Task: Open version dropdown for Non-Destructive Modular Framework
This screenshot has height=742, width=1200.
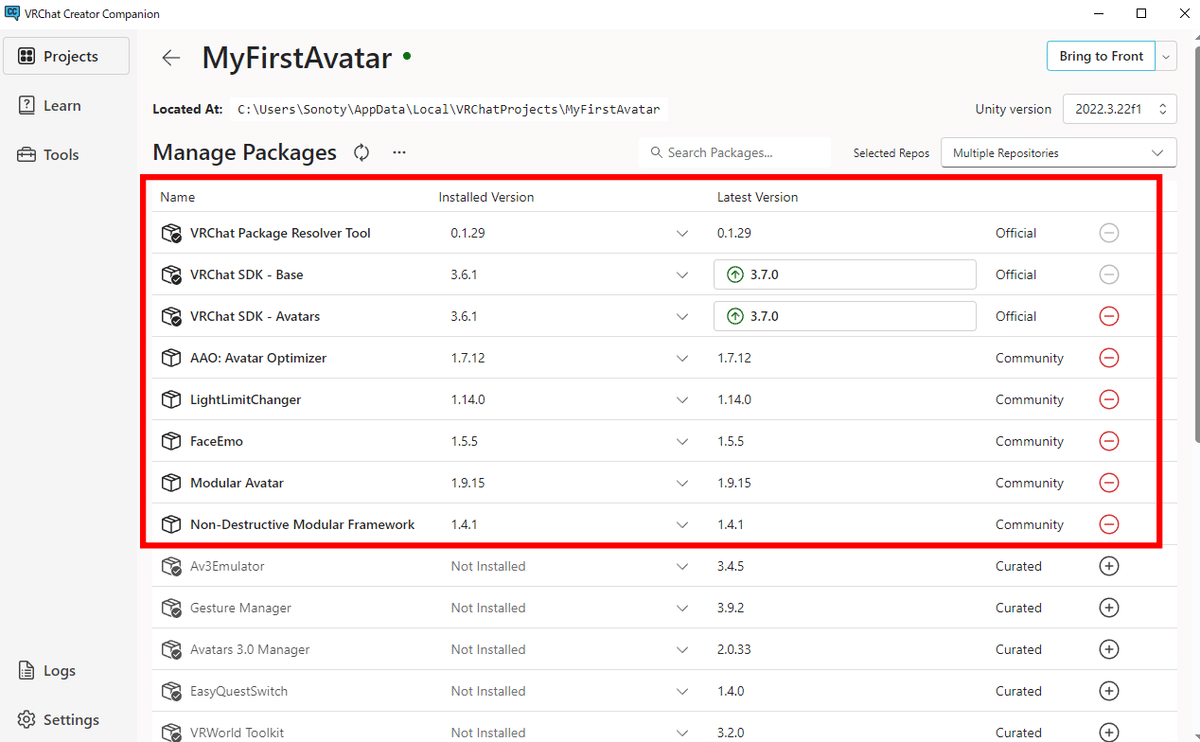Action: pos(682,525)
